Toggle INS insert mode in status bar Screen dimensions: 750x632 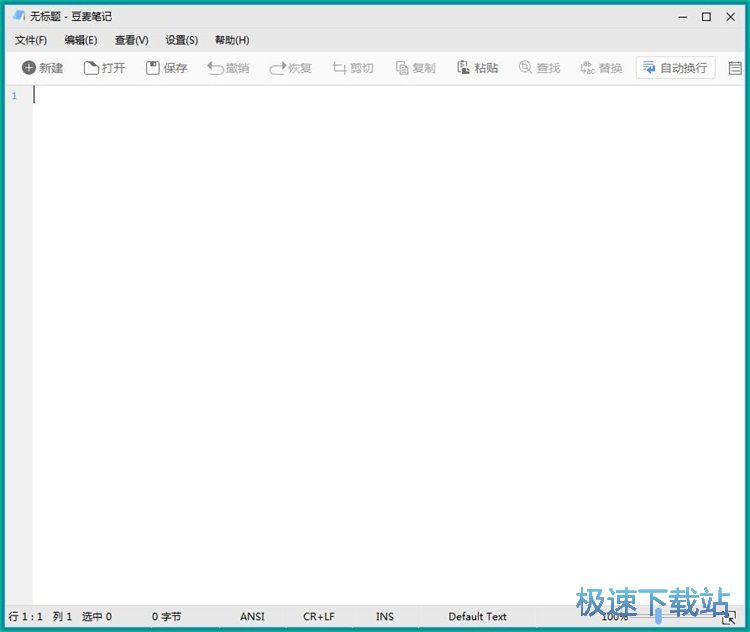coord(385,617)
